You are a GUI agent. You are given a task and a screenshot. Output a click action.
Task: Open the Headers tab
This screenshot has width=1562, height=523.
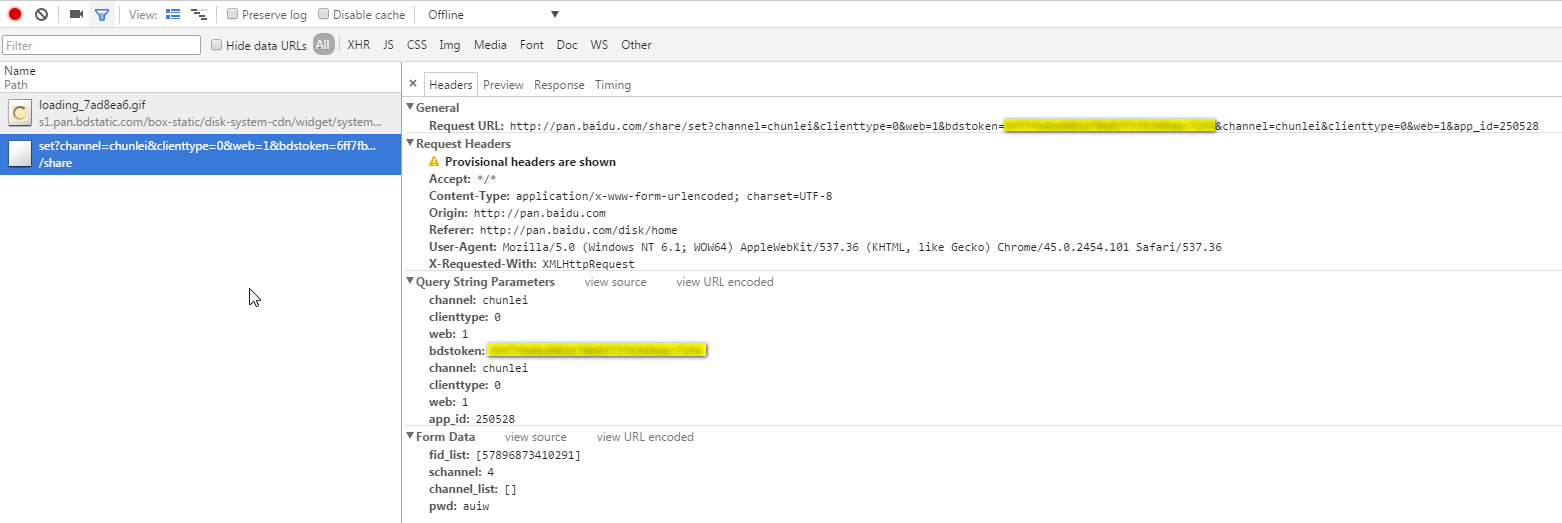[451, 85]
